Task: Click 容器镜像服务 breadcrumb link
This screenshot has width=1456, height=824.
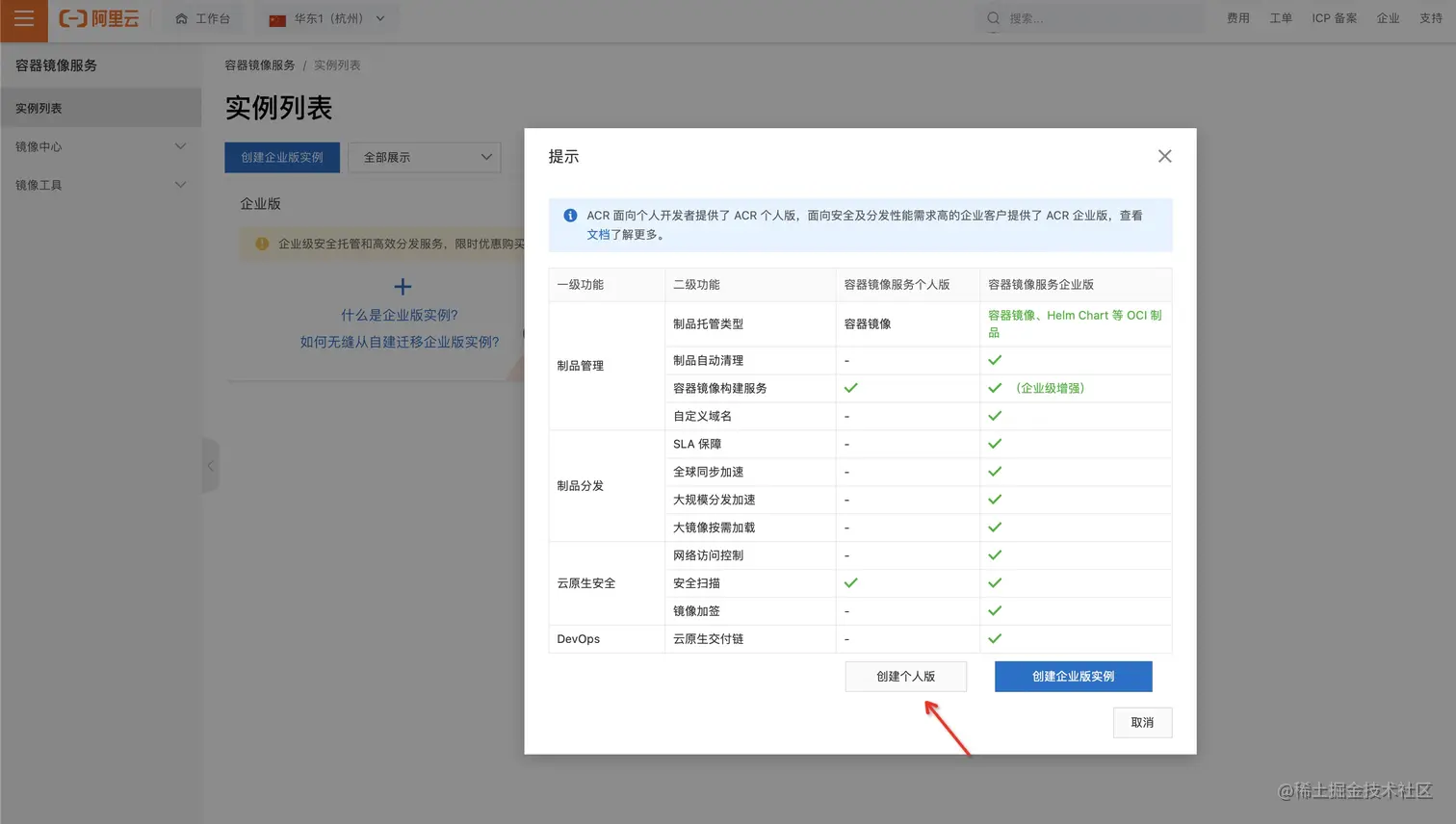Action: pyautogui.click(x=260, y=65)
